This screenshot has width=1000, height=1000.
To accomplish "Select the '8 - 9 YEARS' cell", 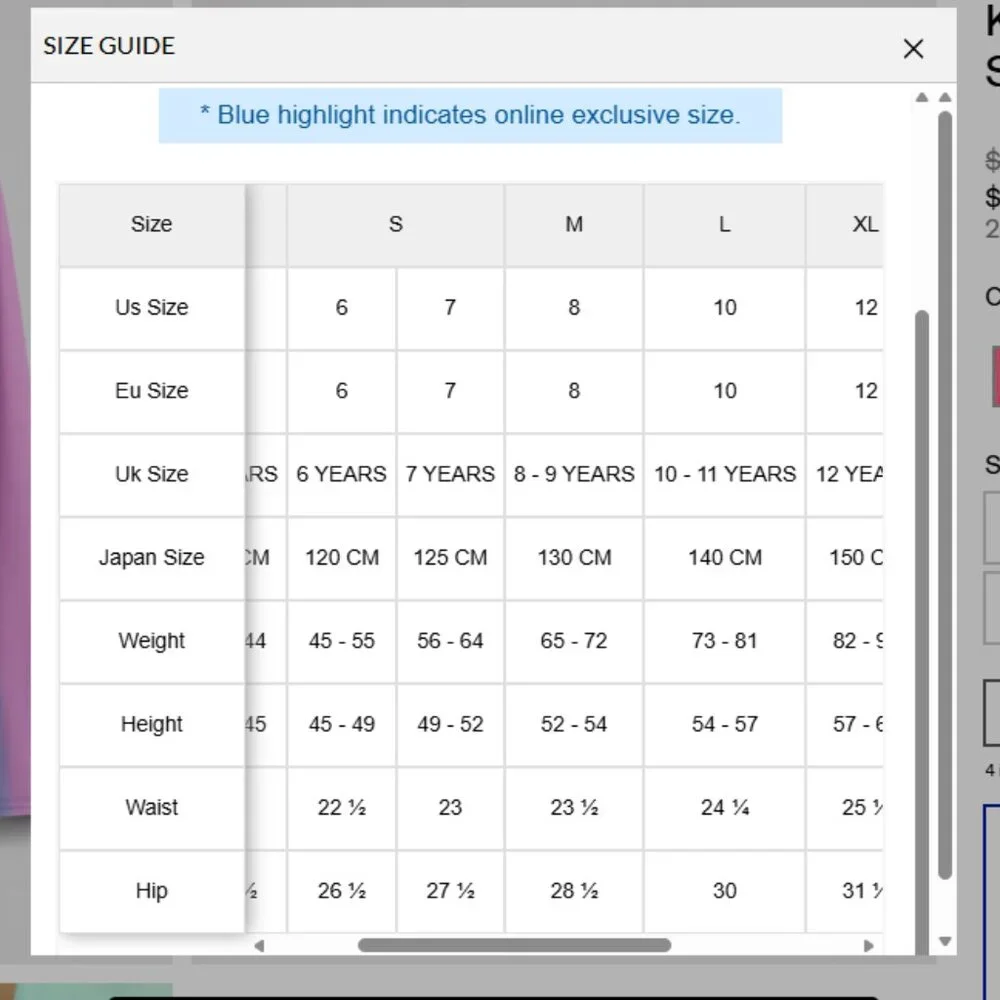I will pos(574,474).
